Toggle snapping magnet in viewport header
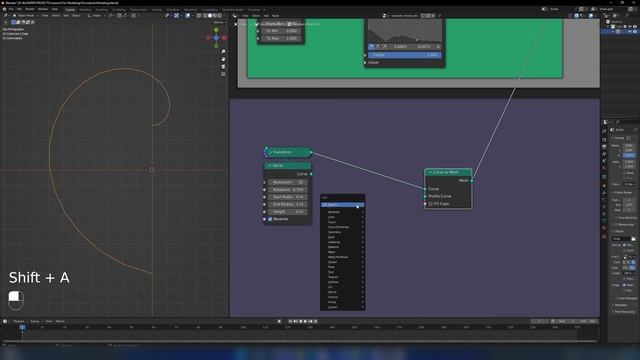This screenshot has width=640, height=360. click(x=120, y=16)
